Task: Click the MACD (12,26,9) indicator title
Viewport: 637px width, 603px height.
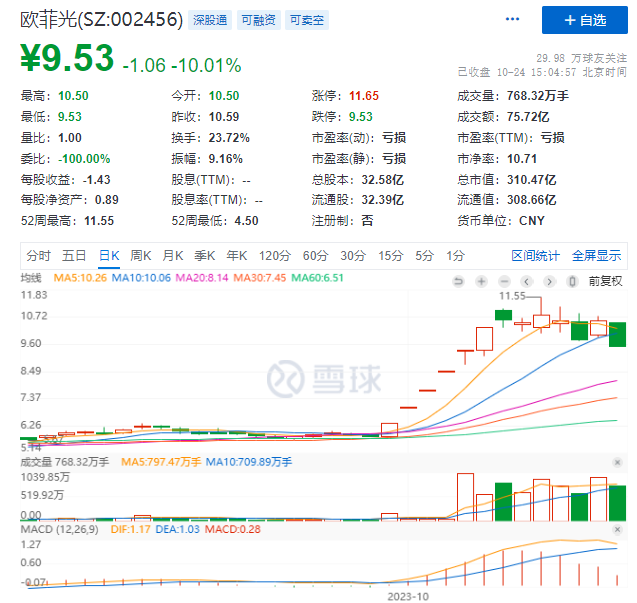Action: 60,529
